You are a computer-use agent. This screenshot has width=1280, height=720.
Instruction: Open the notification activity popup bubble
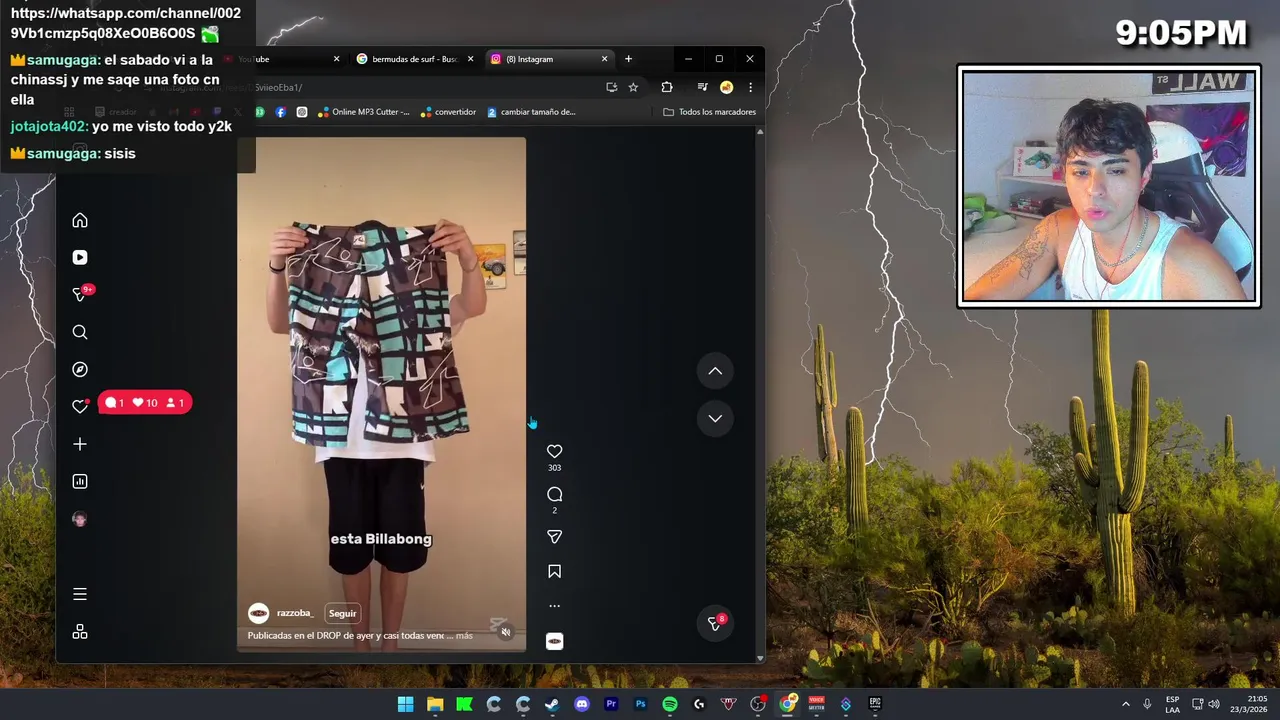click(x=145, y=403)
